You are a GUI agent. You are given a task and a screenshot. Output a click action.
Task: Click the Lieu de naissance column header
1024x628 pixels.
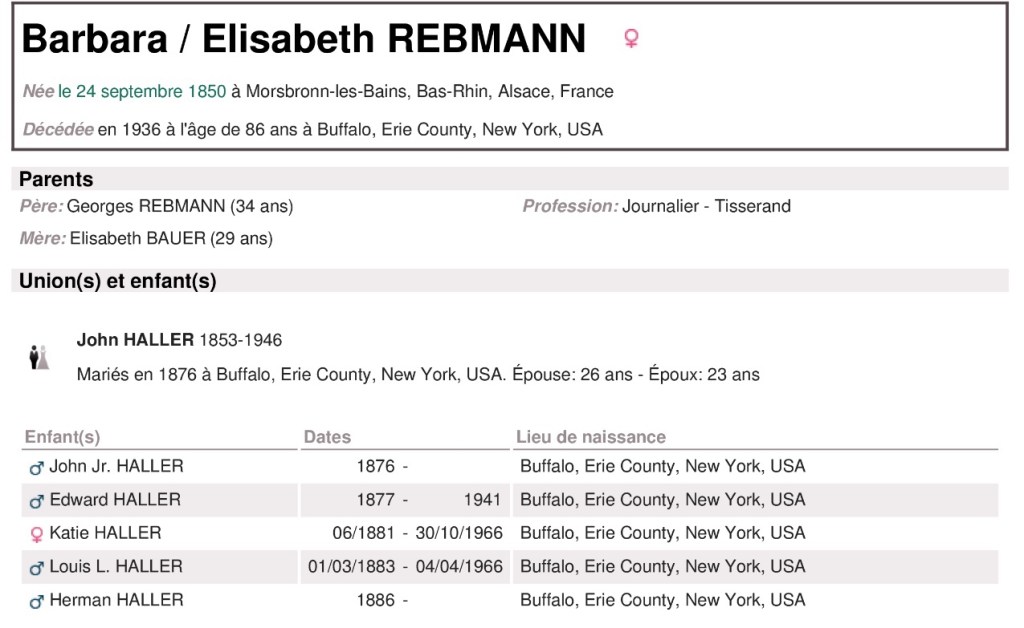590,437
